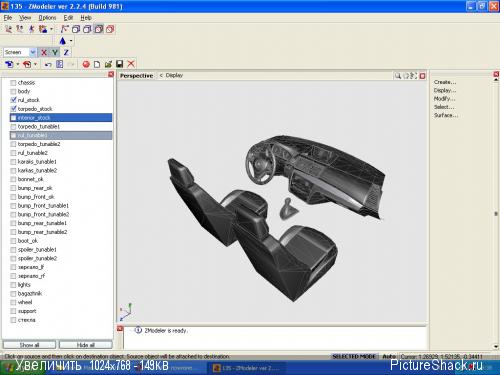Click the undo arrow icon

coord(48,64)
